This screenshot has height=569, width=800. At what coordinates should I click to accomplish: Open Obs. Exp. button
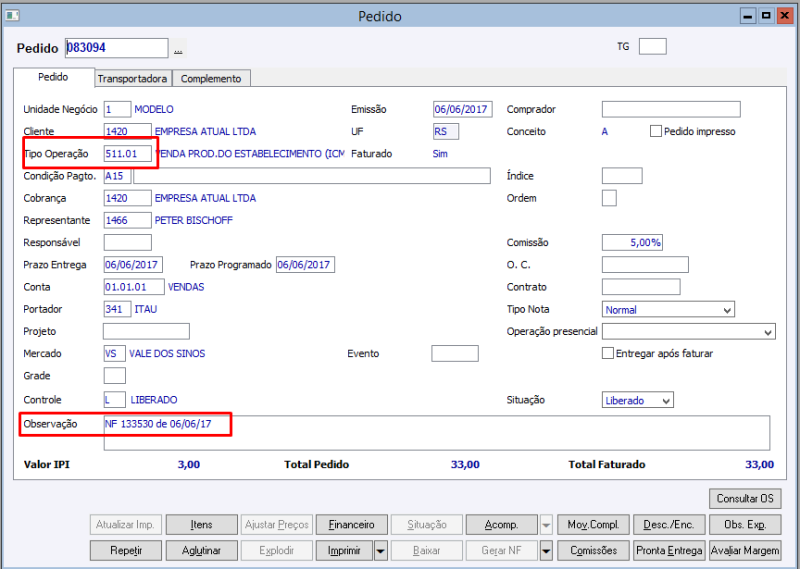[x=745, y=525]
